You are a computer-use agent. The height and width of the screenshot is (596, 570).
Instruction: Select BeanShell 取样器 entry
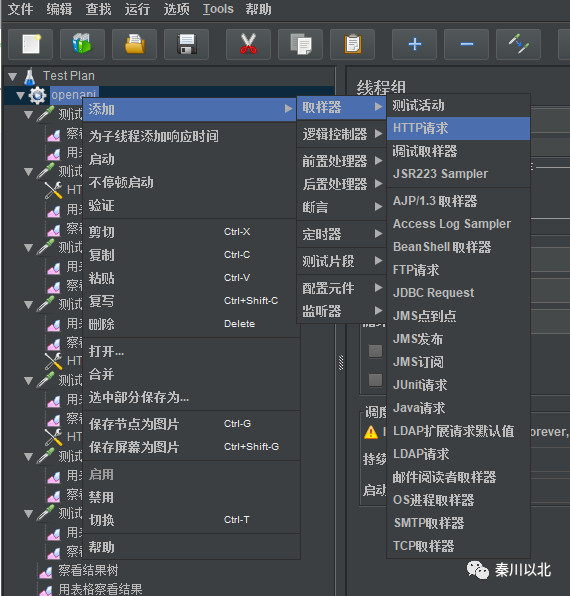pyautogui.click(x=458, y=247)
